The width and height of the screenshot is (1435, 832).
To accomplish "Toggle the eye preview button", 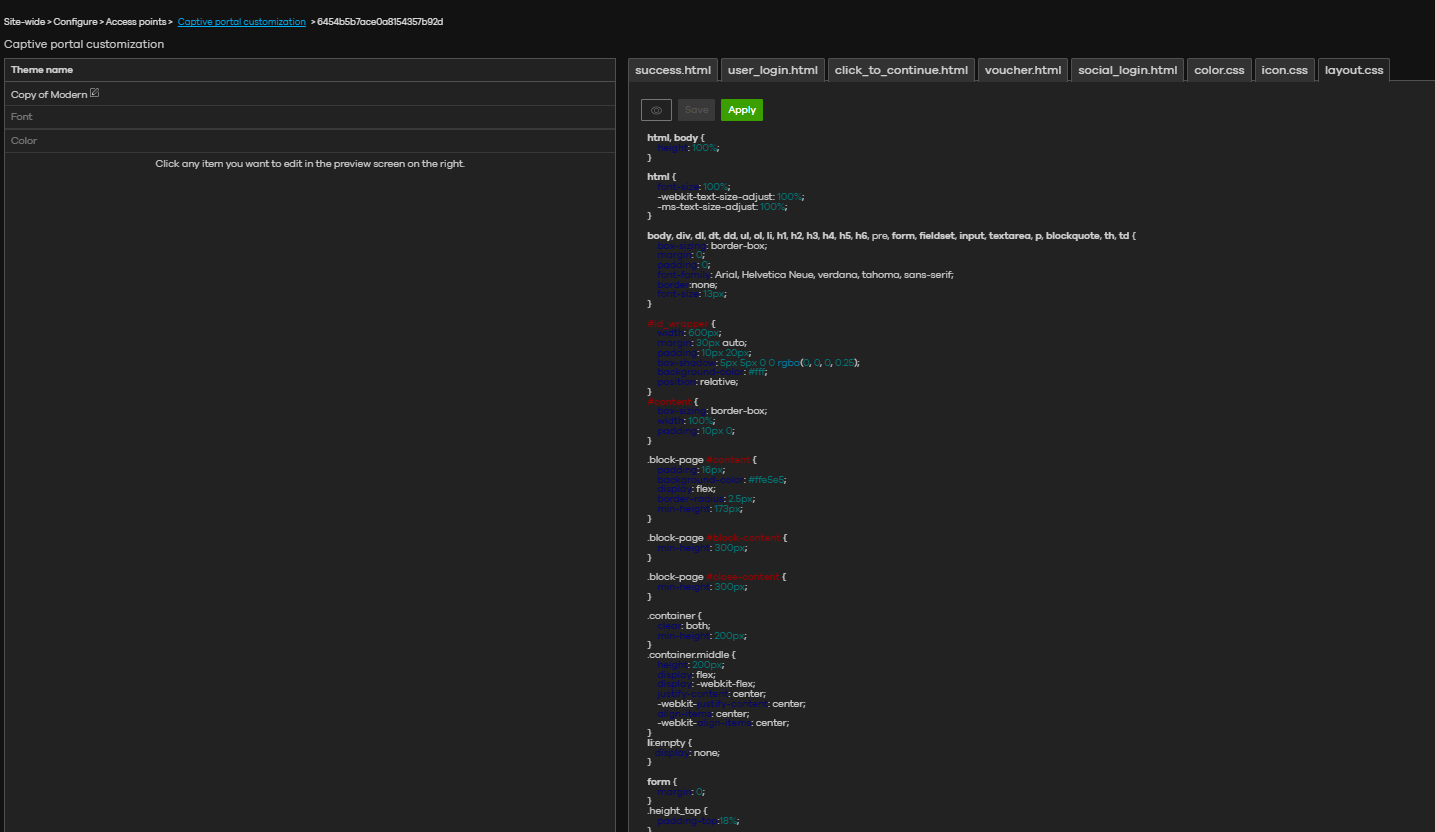I will [656, 110].
